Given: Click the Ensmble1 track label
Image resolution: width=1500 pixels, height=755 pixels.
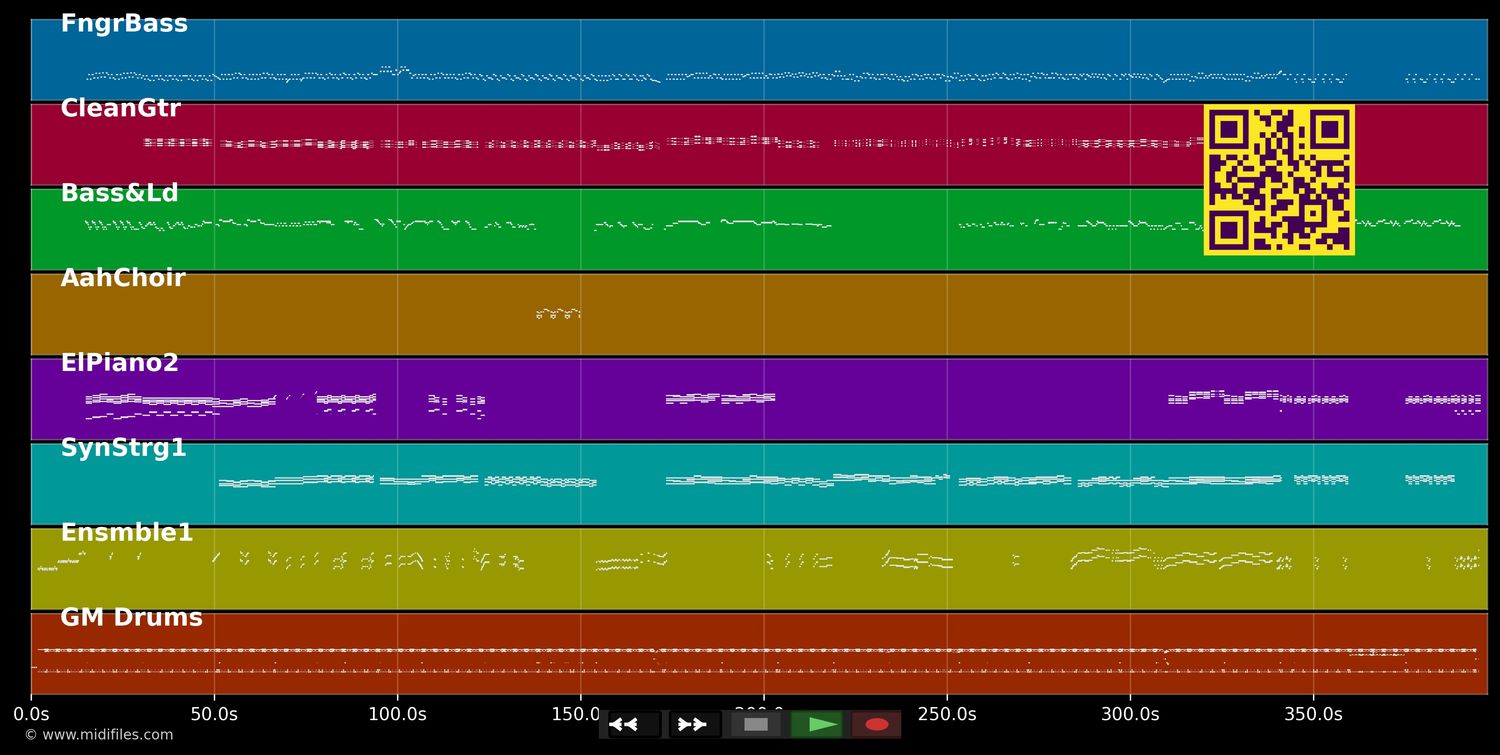Looking at the screenshot, I should click(x=126, y=534).
